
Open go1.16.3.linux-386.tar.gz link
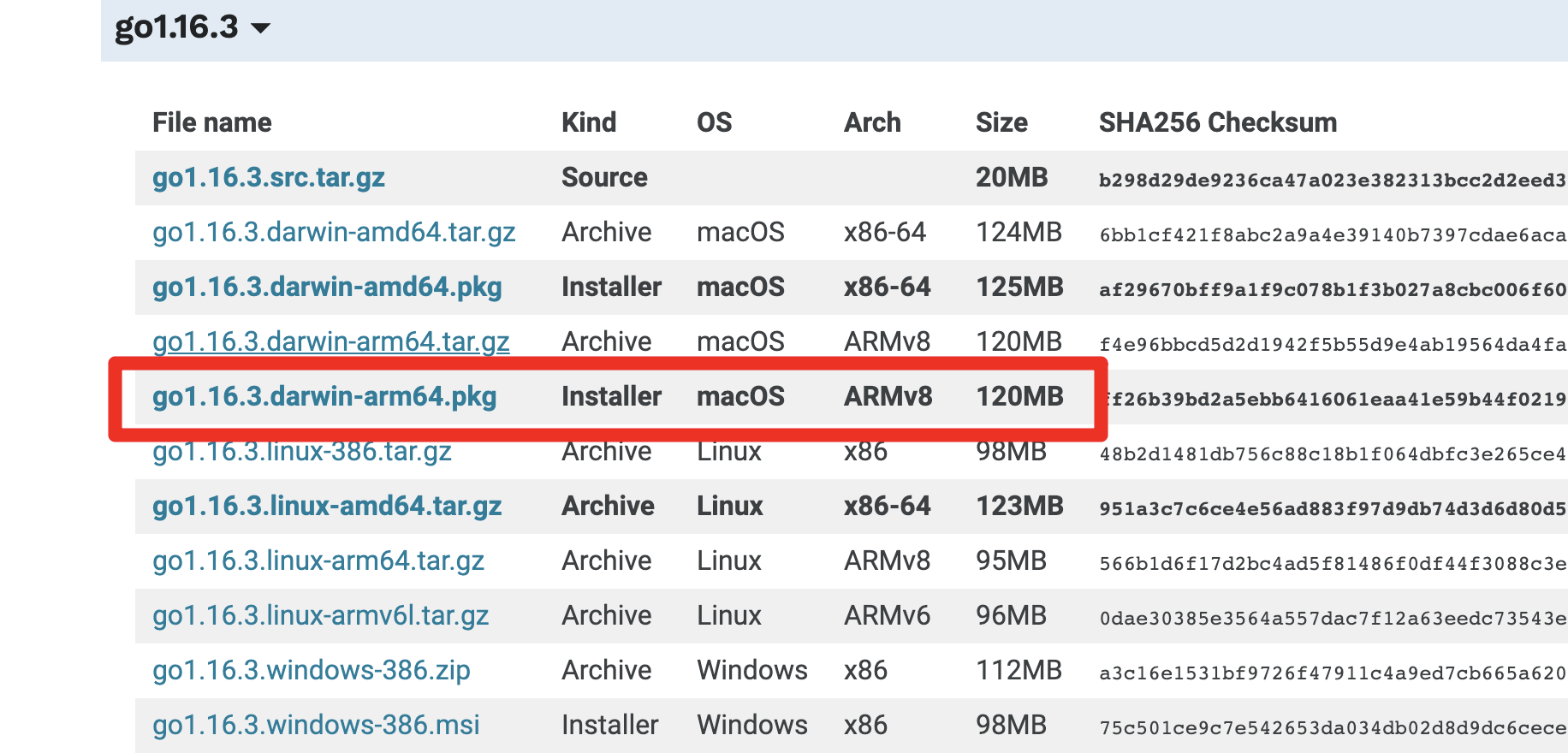302,451
